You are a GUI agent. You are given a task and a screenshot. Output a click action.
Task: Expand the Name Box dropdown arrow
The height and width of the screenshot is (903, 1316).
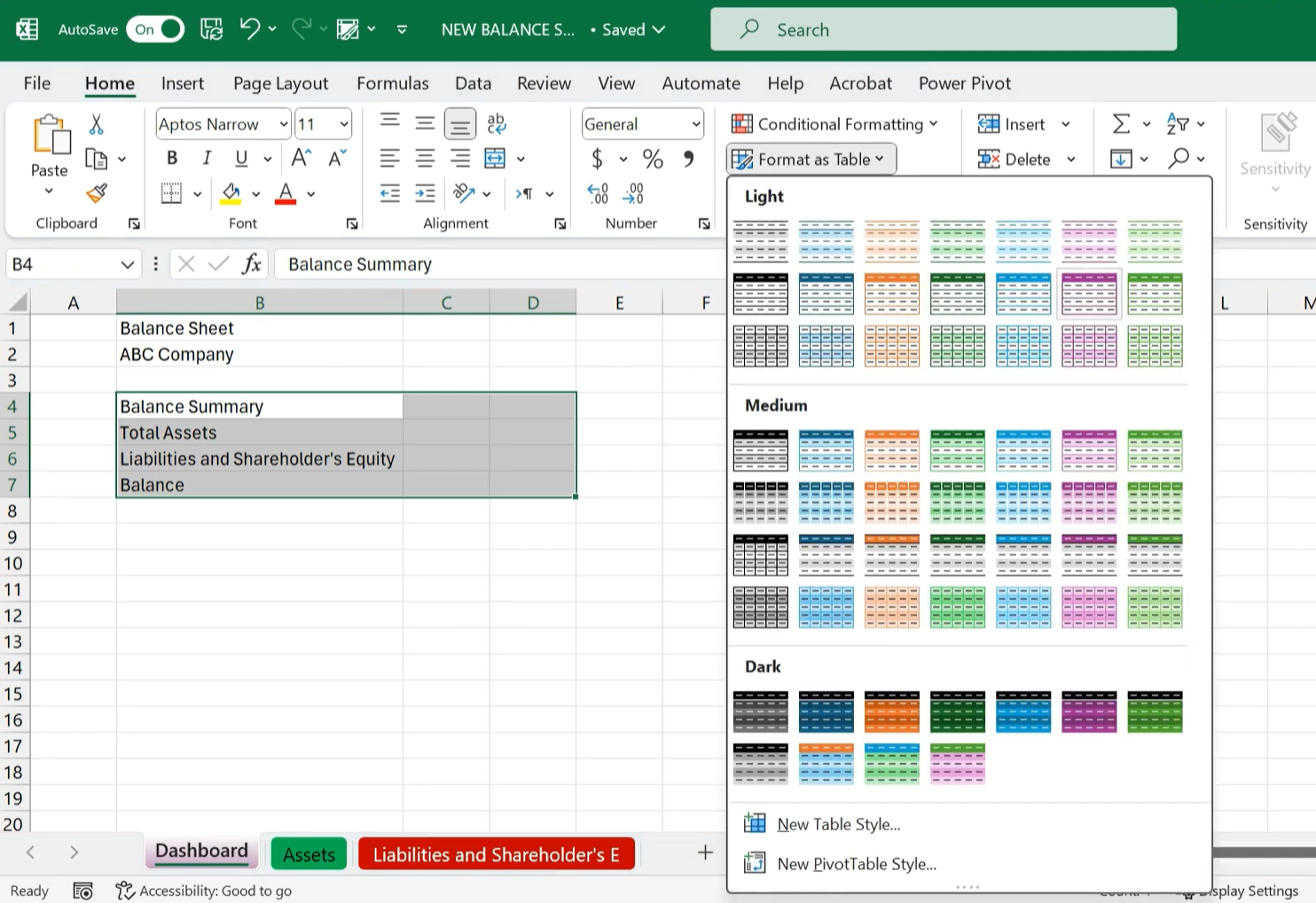[x=128, y=264]
